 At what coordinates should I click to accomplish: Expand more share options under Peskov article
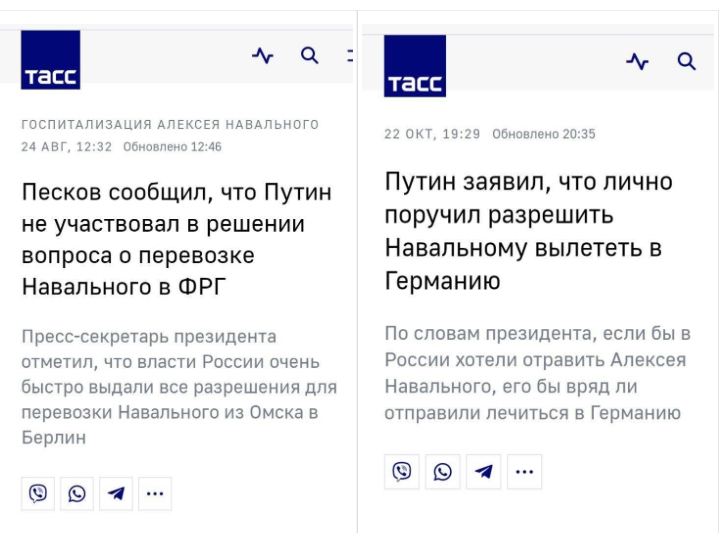click(x=154, y=493)
